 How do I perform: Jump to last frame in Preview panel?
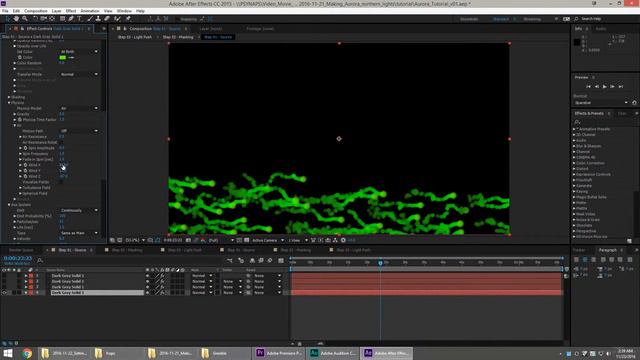(620, 87)
